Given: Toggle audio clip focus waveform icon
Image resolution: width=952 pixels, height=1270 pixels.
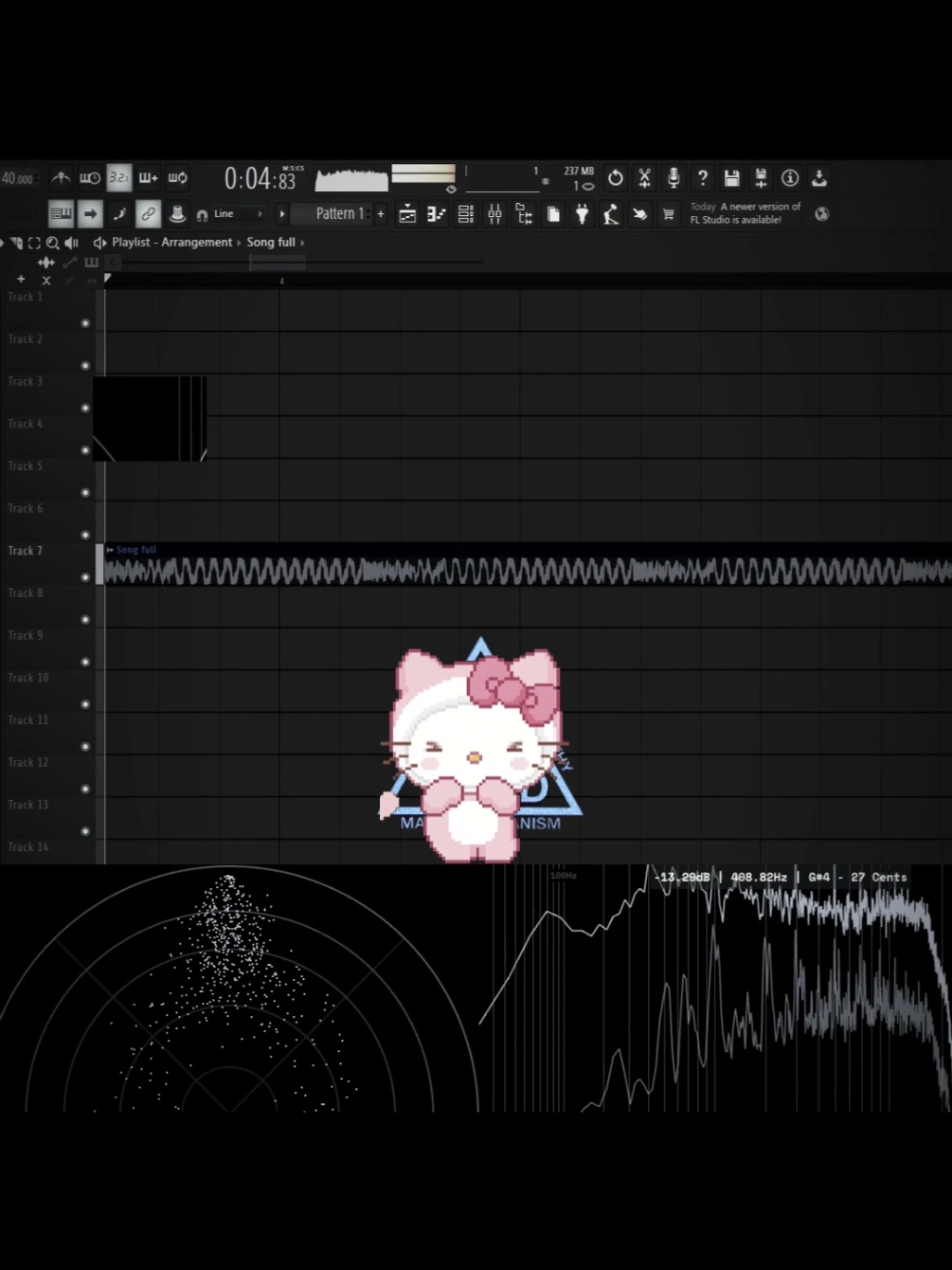Looking at the screenshot, I should (x=45, y=263).
